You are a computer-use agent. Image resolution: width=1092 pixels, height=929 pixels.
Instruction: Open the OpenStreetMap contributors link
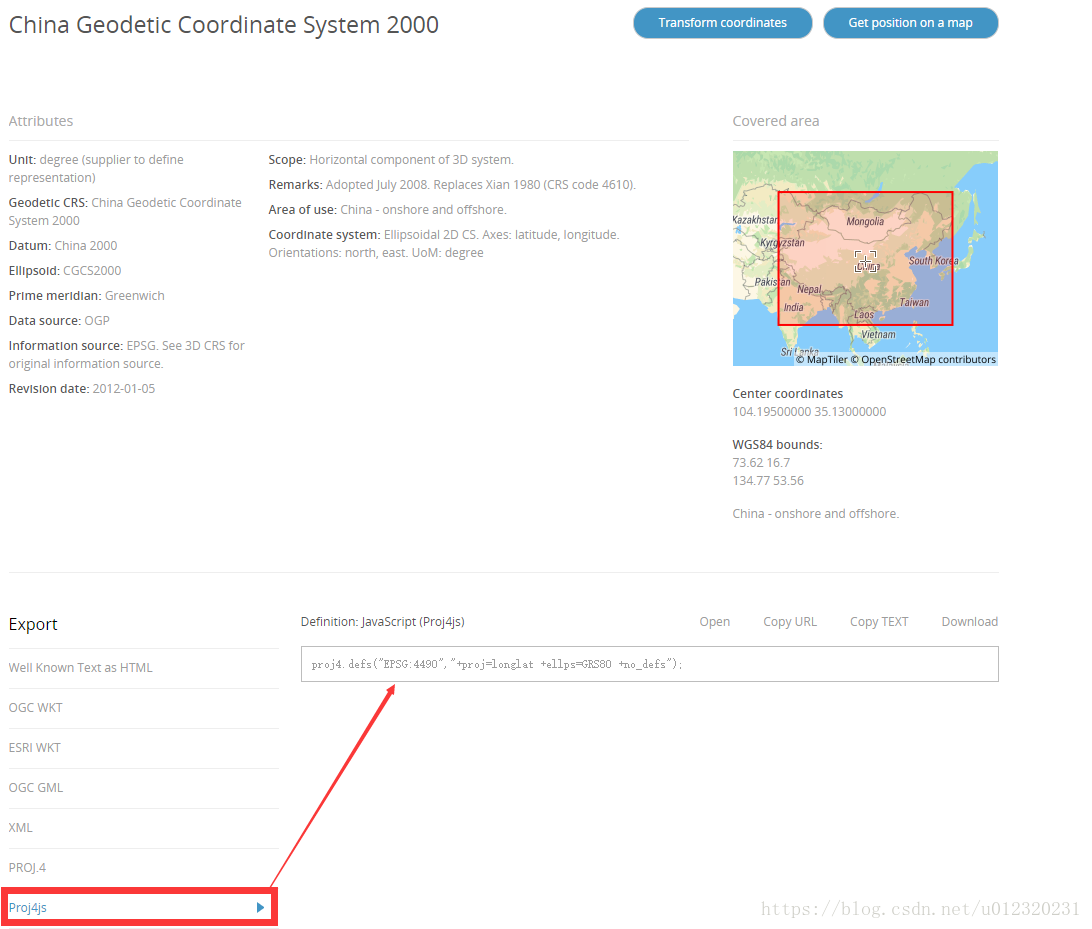[928, 360]
